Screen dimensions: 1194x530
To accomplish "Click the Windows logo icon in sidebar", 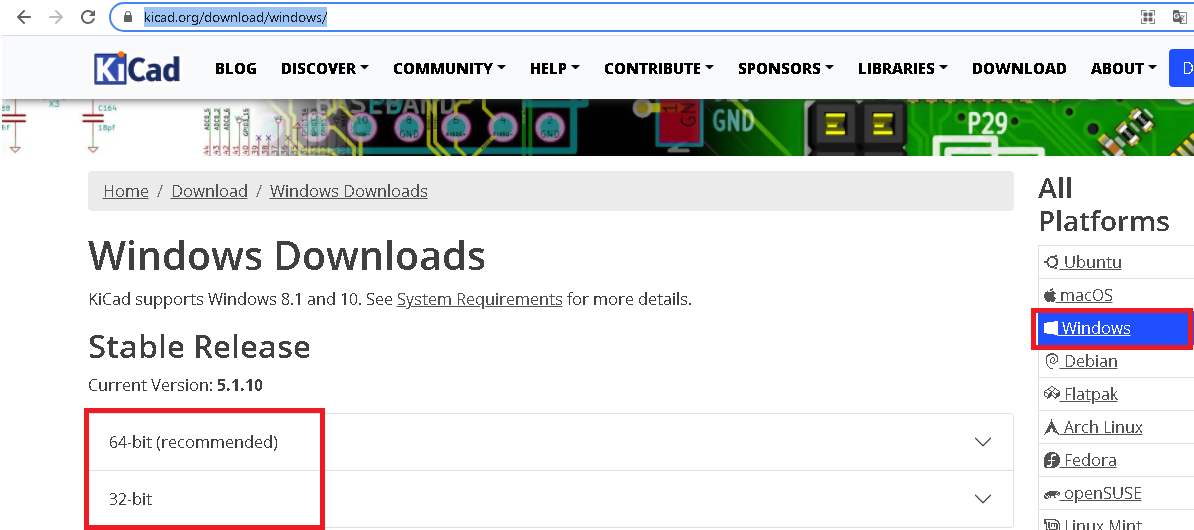I will click(x=1052, y=328).
